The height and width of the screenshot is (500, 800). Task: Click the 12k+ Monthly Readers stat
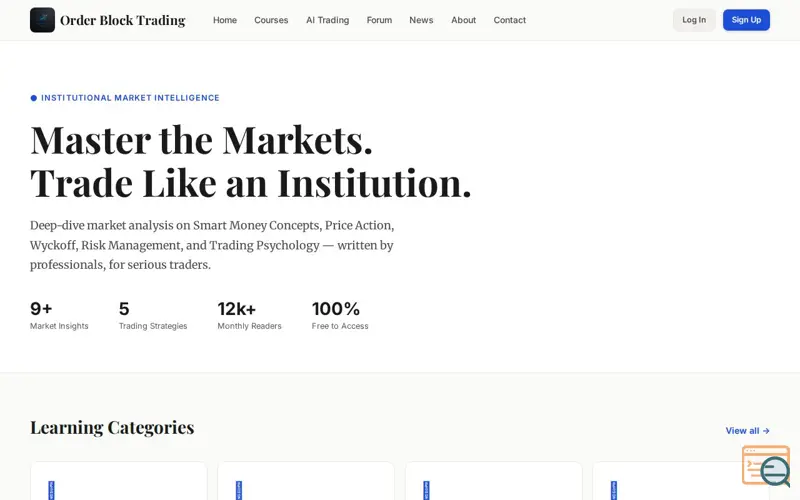pyautogui.click(x=249, y=315)
